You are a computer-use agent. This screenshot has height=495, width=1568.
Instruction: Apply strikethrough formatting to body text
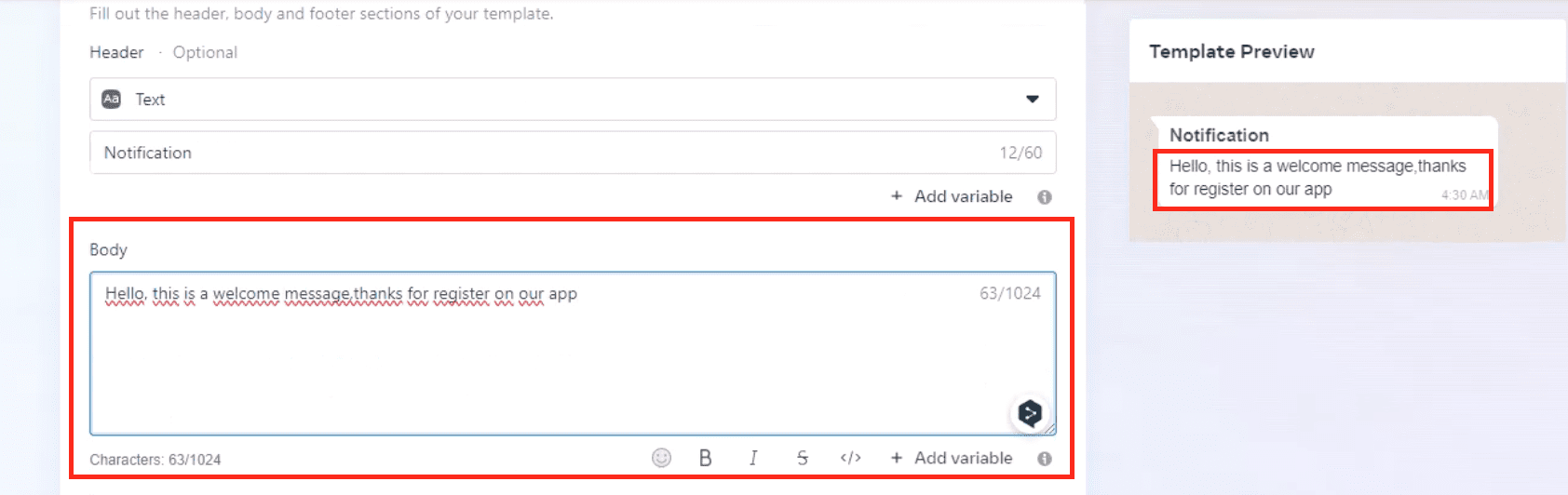point(802,458)
